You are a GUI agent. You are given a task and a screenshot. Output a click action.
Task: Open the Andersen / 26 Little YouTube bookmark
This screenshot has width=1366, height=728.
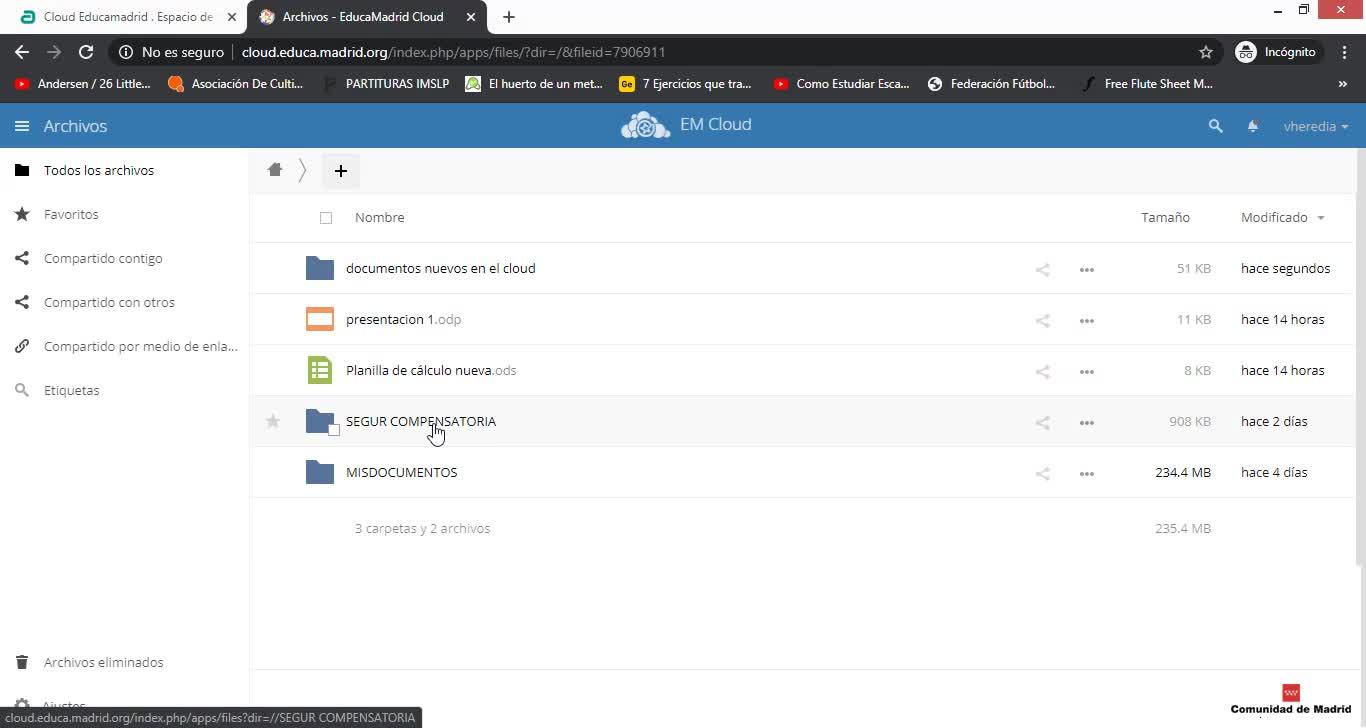pyautogui.click(x=82, y=84)
